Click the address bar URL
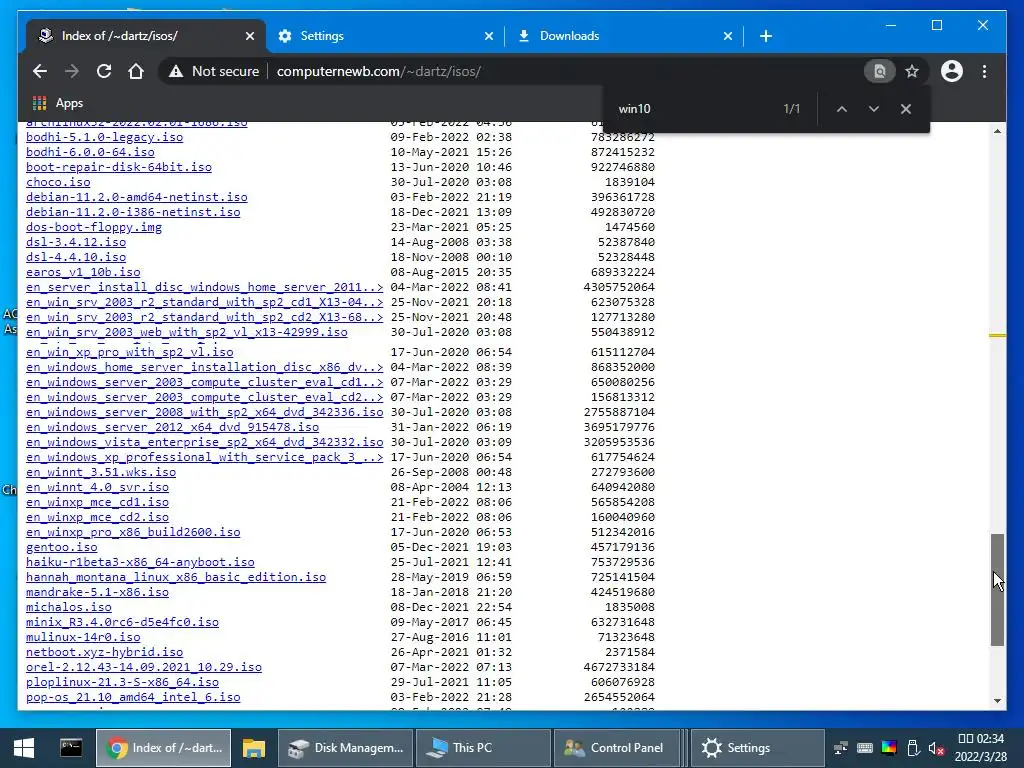Image resolution: width=1024 pixels, height=768 pixels. point(379,71)
